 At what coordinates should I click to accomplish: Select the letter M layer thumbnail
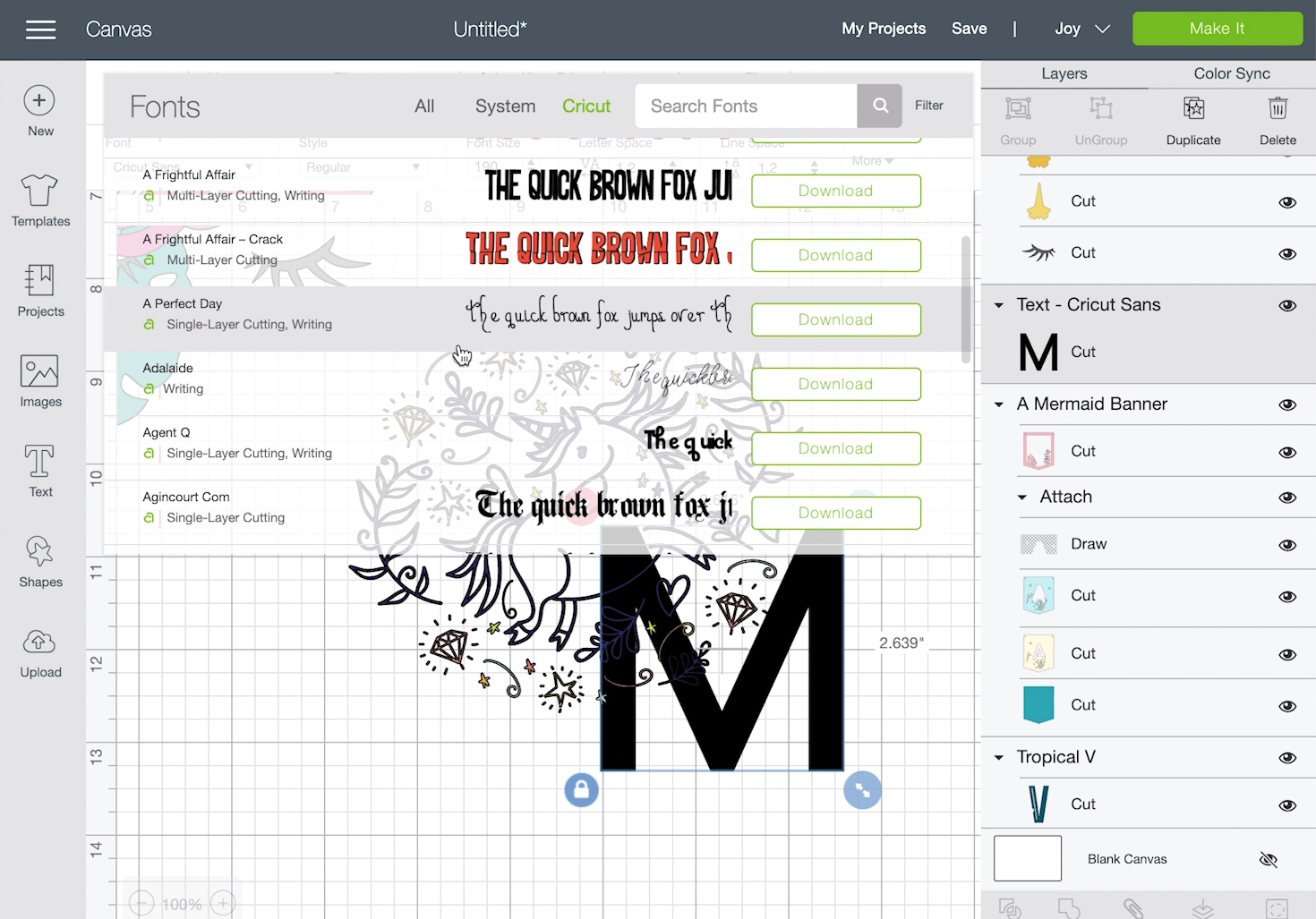click(x=1038, y=352)
